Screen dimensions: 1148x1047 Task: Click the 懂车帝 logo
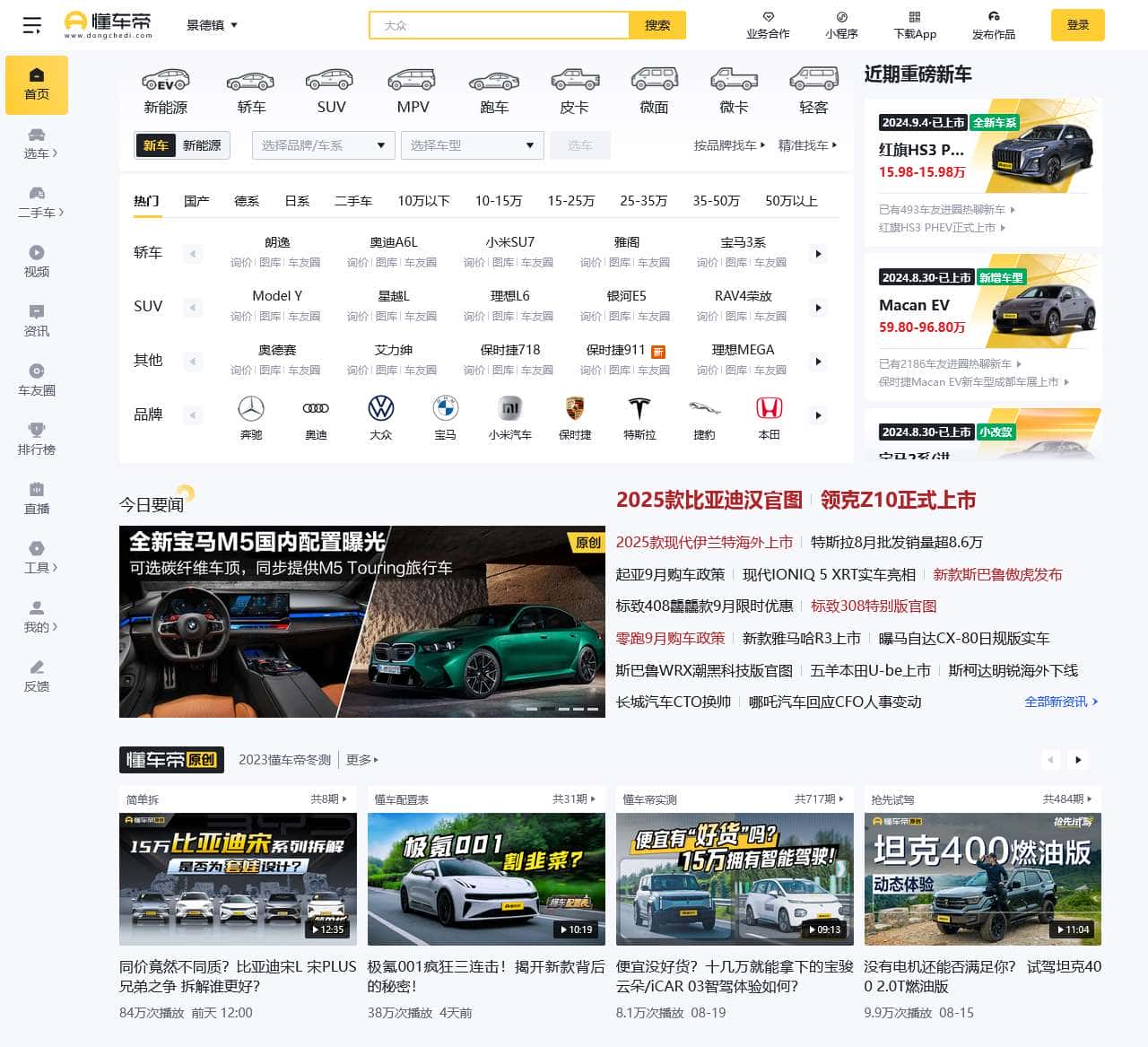point(108,25)
